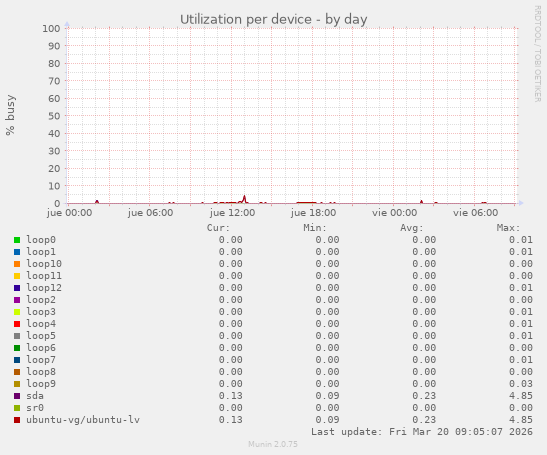The height and width of the screenshot is (455, 547).
Task: Click the loop9 mustard color swatch
Action: [x=17, y=384]
